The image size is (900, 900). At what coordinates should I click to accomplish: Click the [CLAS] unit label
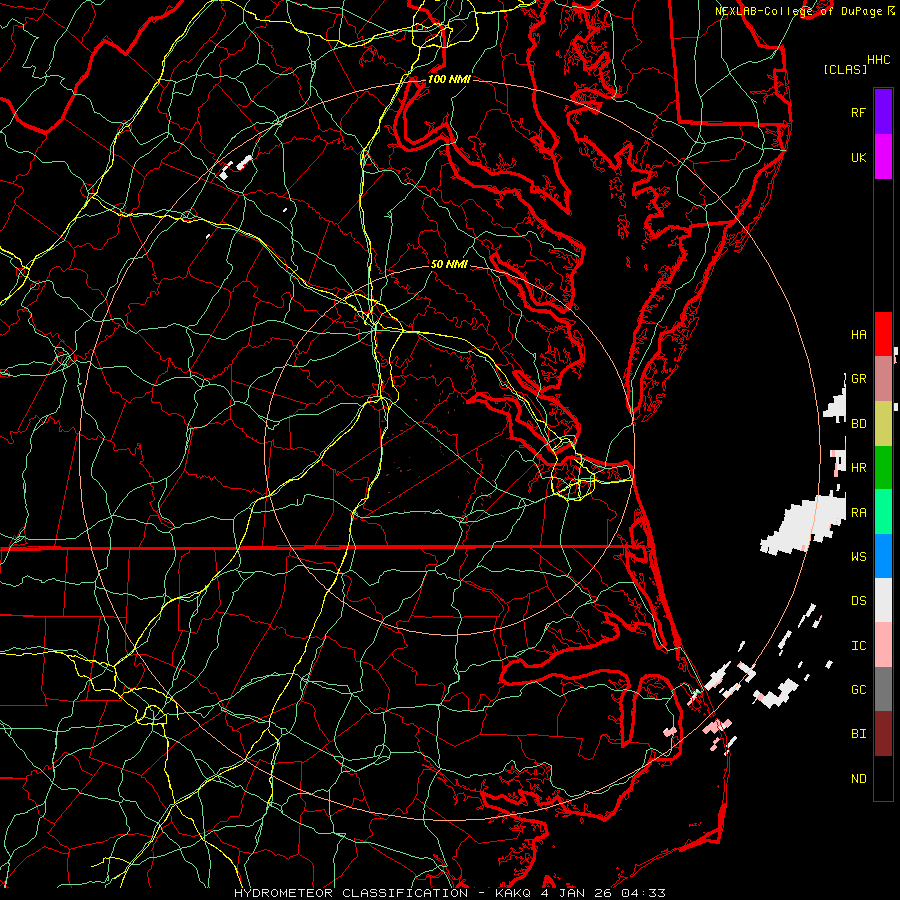tap(845, 69)
